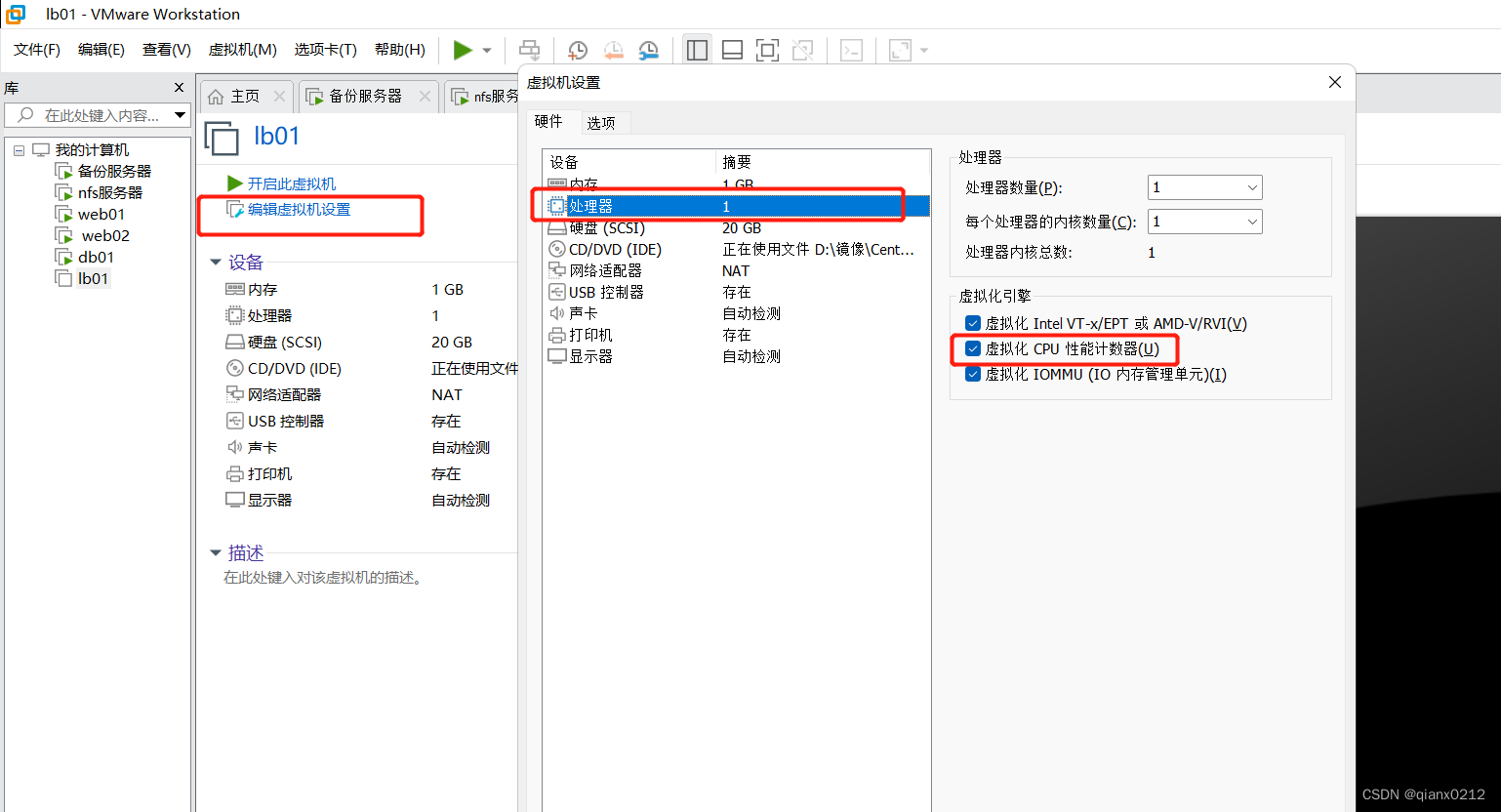Open the 每个处理器的内核数量 dropdown
Viewport: 1501px width, 812px height.
(x=1204, y=222)
